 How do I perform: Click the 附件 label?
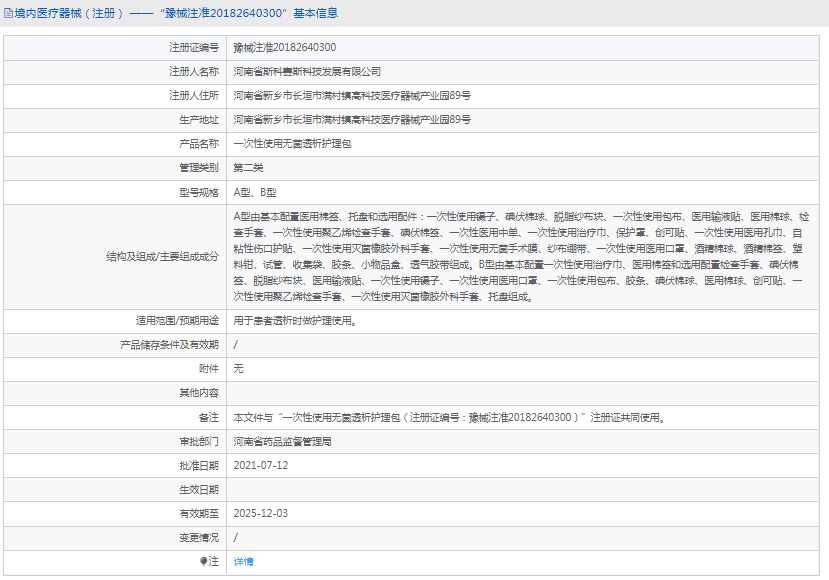209,369
